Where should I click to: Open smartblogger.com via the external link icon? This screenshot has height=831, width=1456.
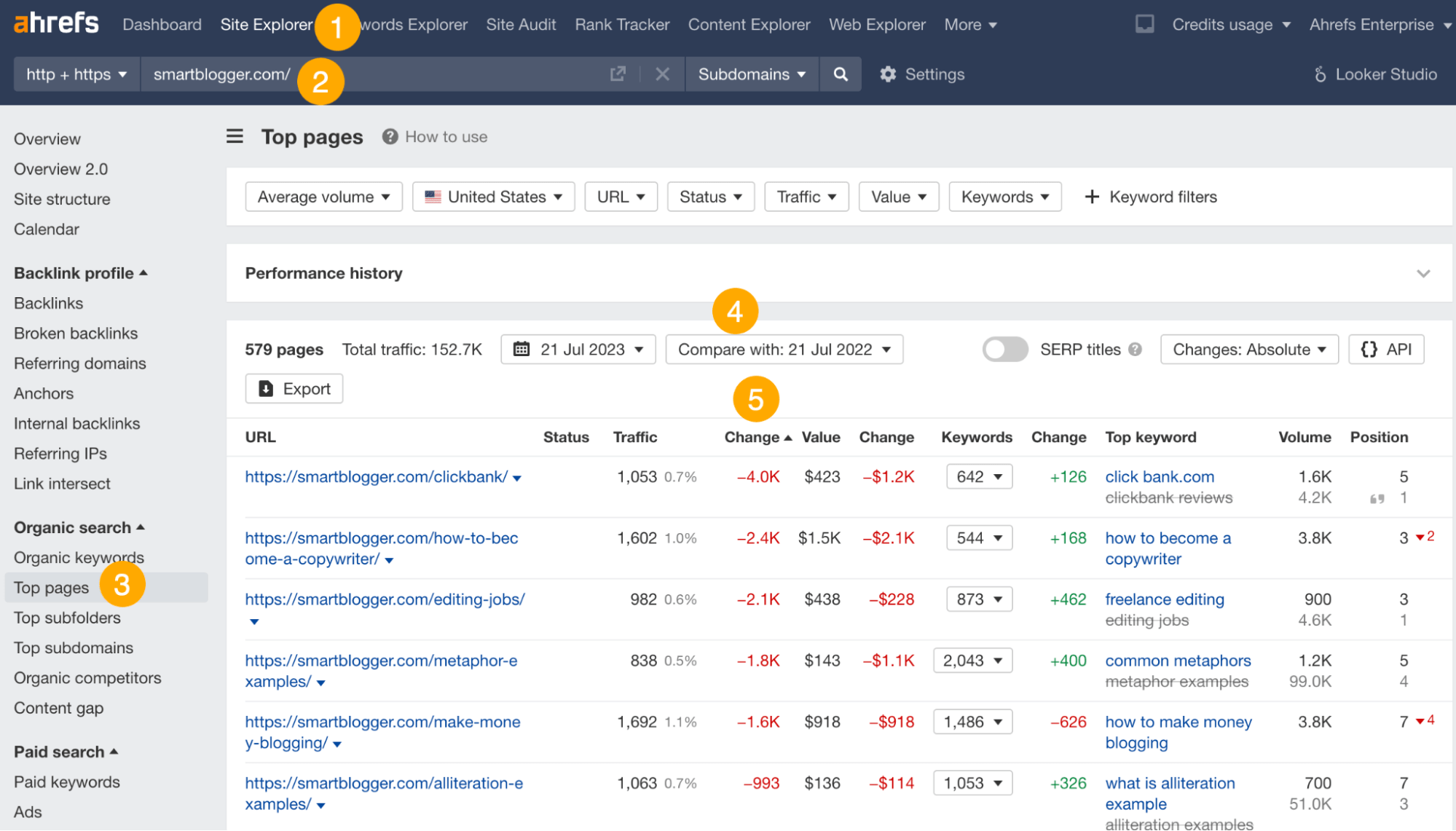[617, 74]
